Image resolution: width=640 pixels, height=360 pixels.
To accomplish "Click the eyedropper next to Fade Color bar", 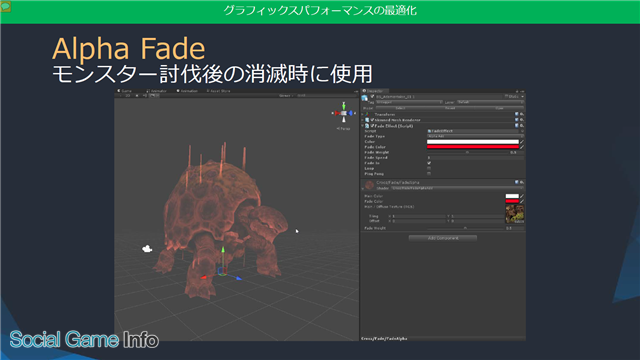I will point(522,147).
